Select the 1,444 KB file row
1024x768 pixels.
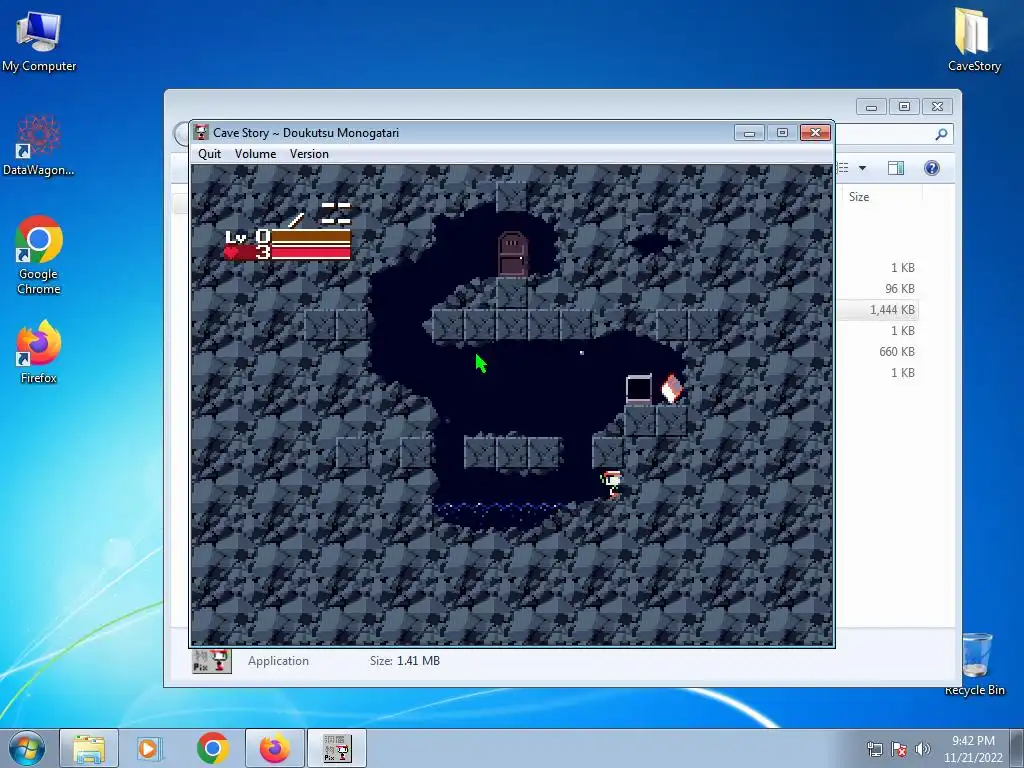pos(878,310)
